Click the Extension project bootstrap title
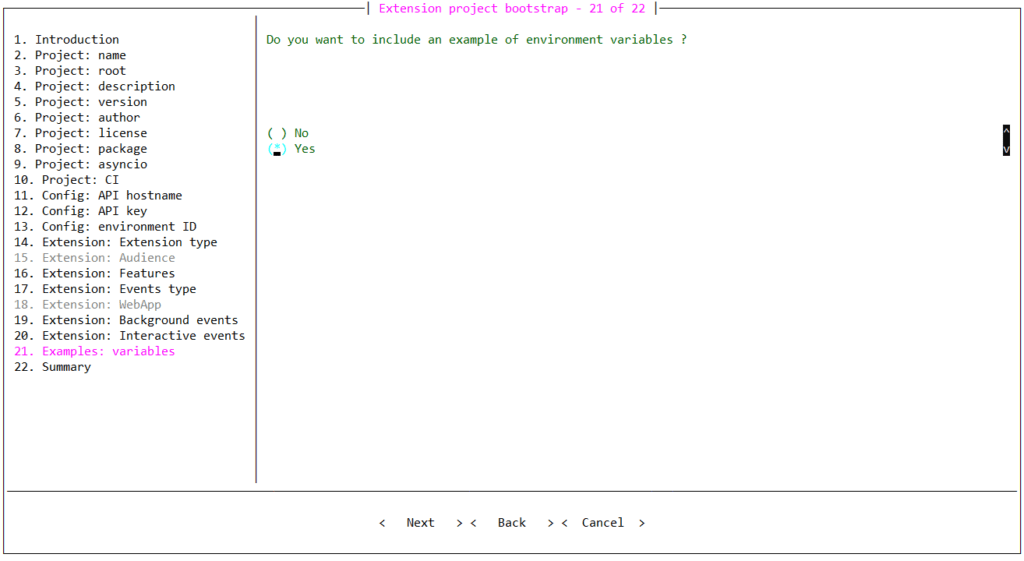Image resolution: width=1024 pixels, height=561 pixels. 512,8
